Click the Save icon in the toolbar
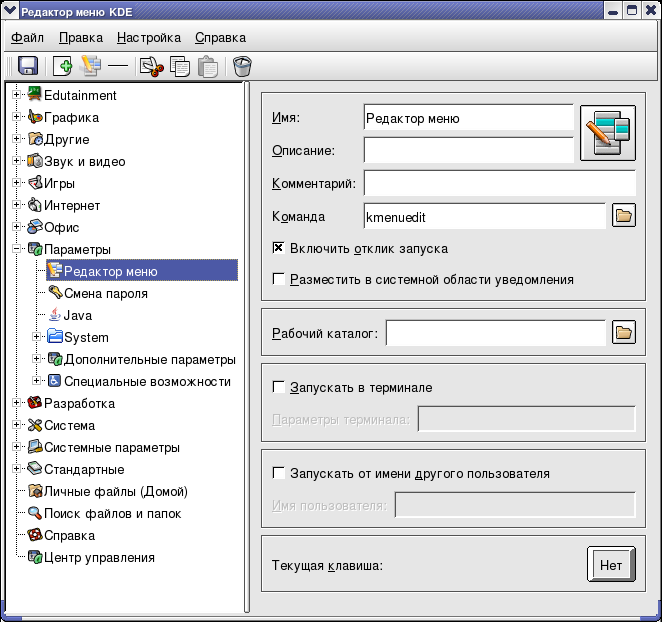Viewport: 662px width, 622px height. click(28, 67)
